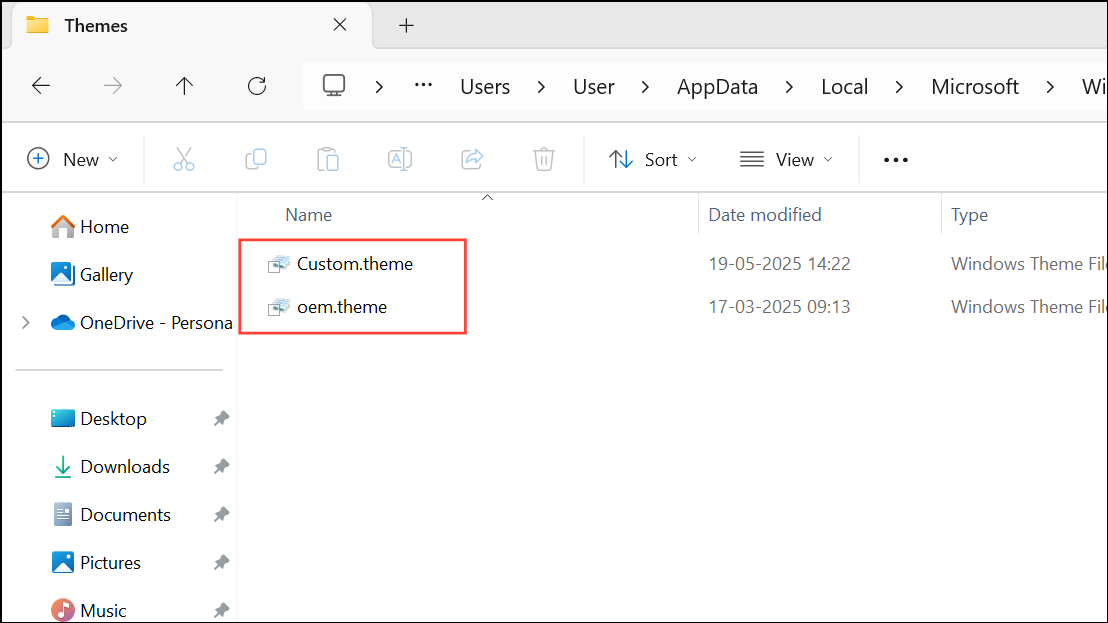The width and height of the screenshot is (1108, 623).
Task: Go back with the left arrow
Action: coord(41,86)
